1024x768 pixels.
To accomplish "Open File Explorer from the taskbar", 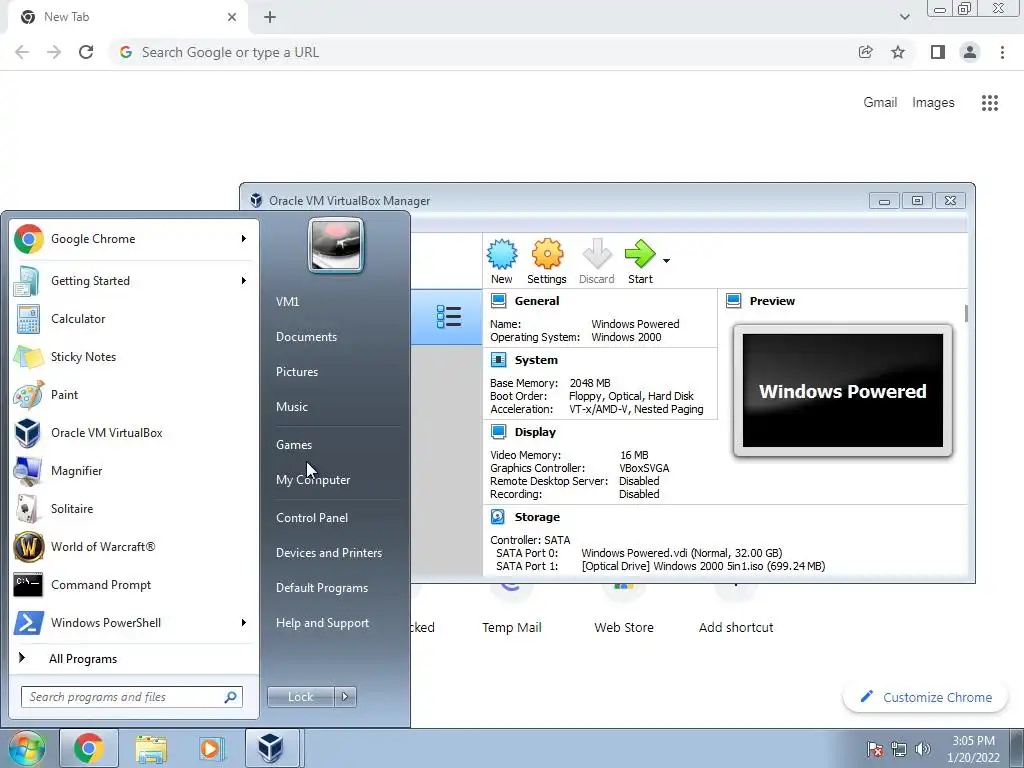I will coord(151,748).
